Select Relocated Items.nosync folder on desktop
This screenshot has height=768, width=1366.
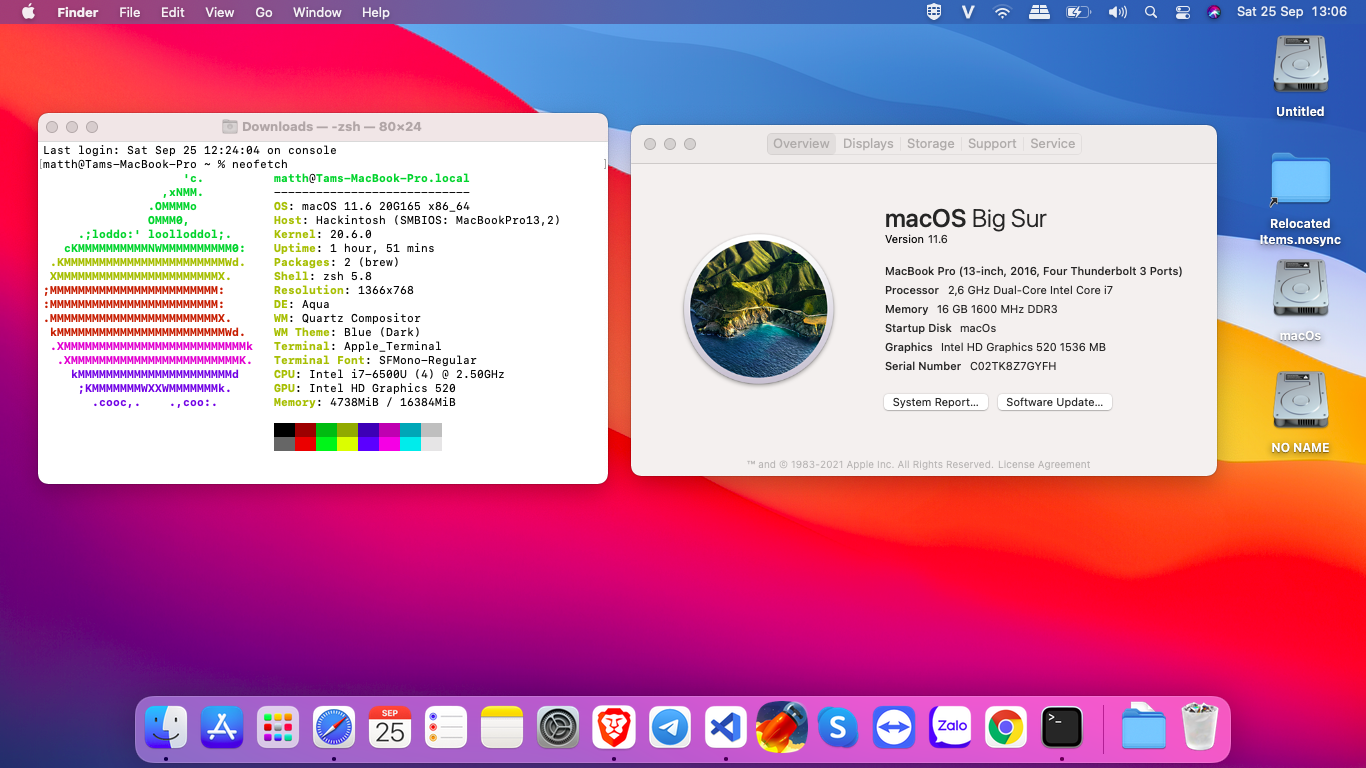(1300, 198)
